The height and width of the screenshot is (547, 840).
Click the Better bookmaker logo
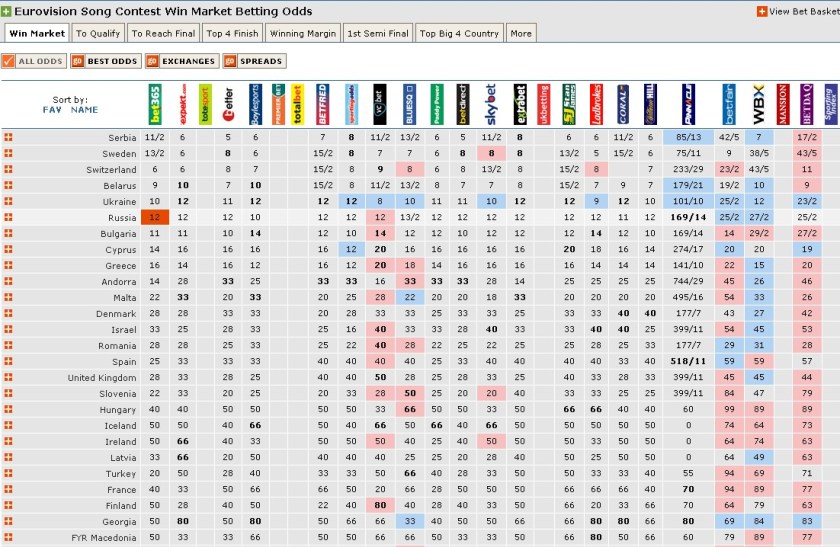pyautogui.click(x=228, y=104)
